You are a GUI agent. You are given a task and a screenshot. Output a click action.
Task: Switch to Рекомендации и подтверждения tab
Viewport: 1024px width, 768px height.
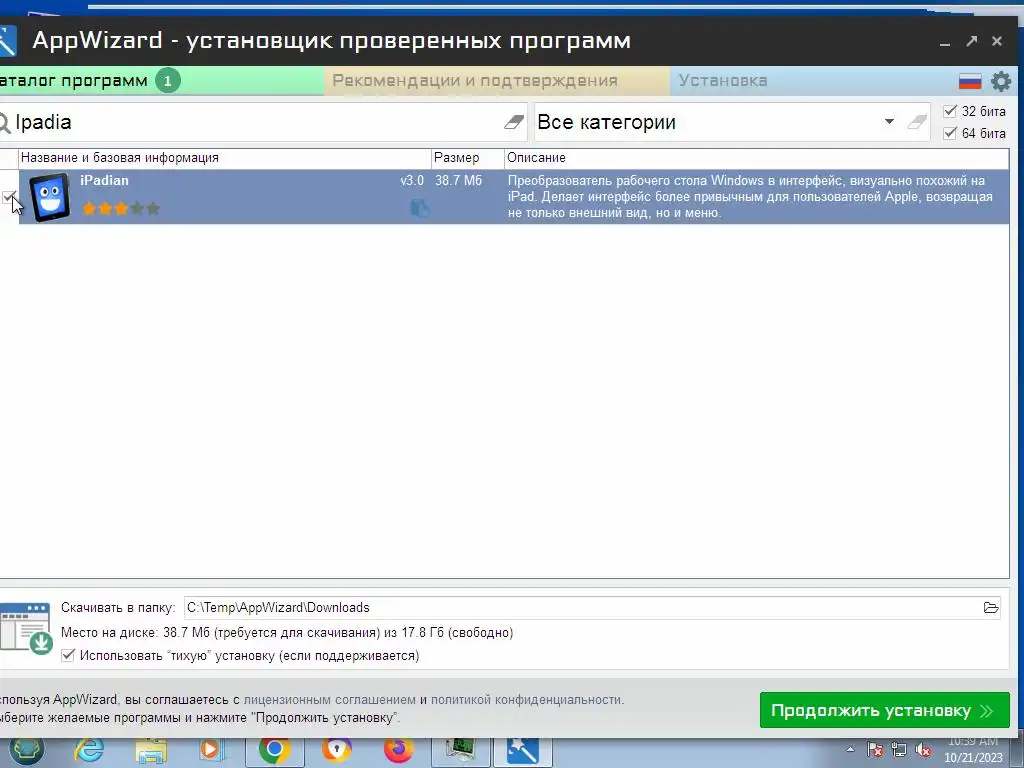click(x=496, y=80)
